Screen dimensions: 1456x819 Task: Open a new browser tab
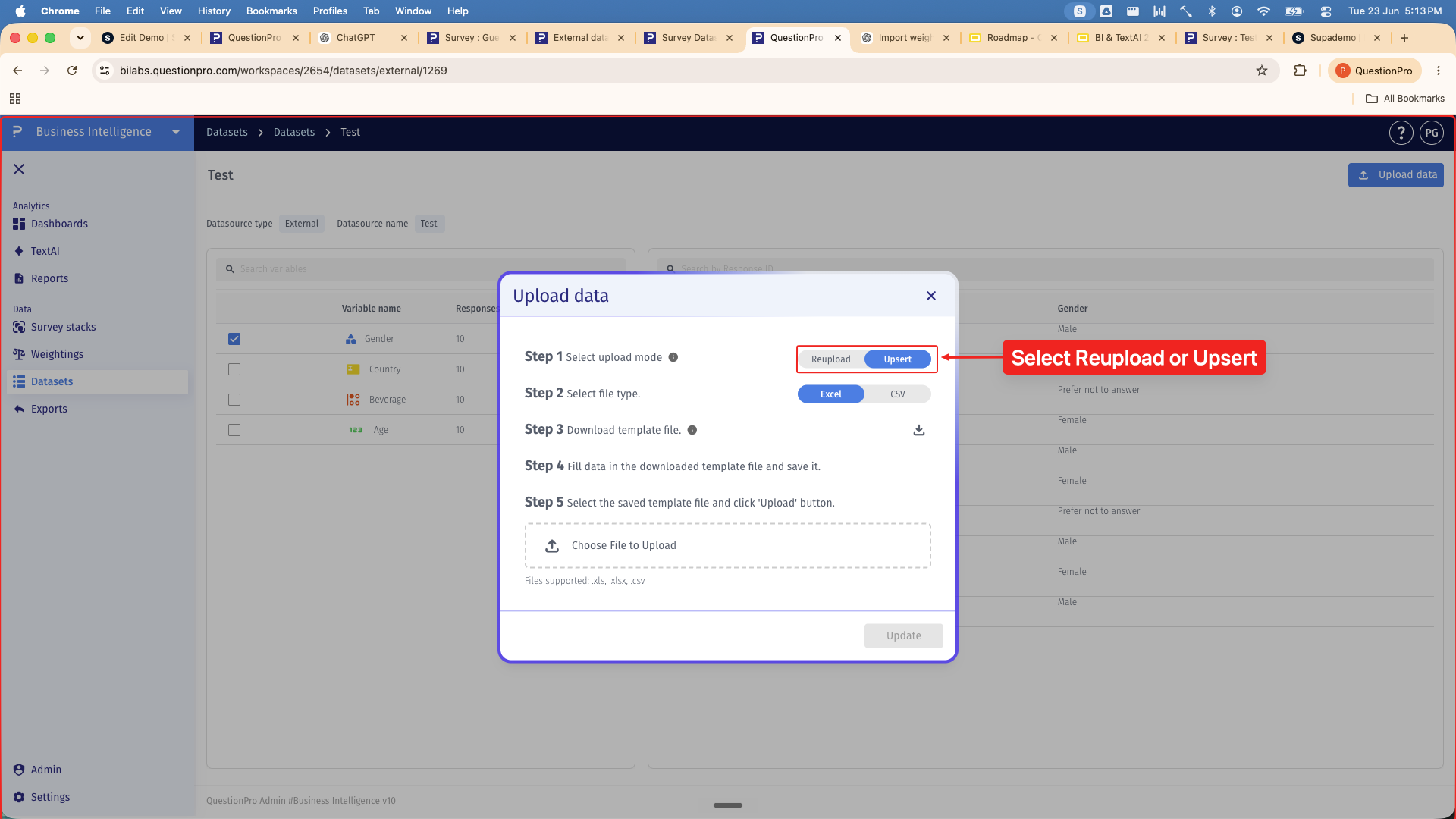tap(1404, 37)
